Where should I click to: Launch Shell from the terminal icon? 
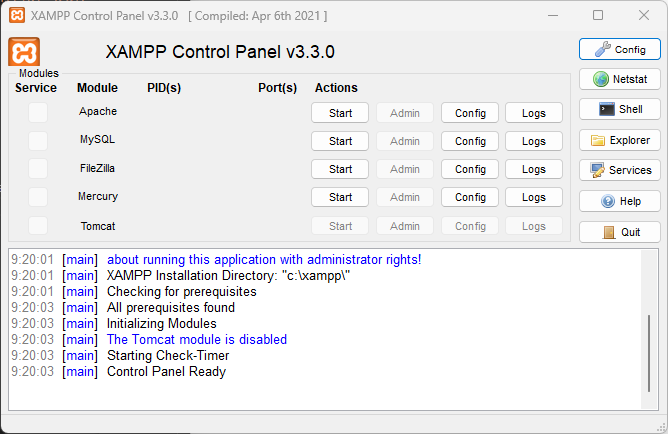click(x=604, y=109)
